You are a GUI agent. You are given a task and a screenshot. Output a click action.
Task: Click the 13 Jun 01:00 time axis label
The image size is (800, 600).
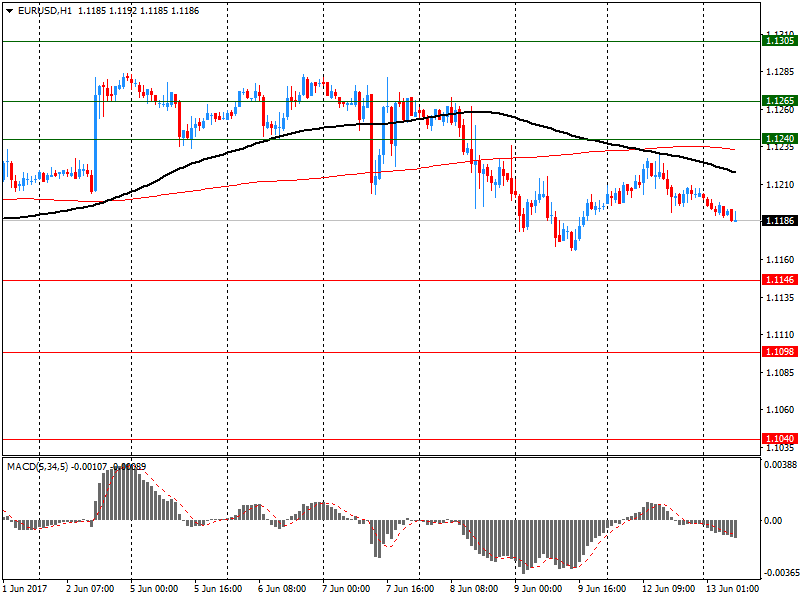click(732, 589)
